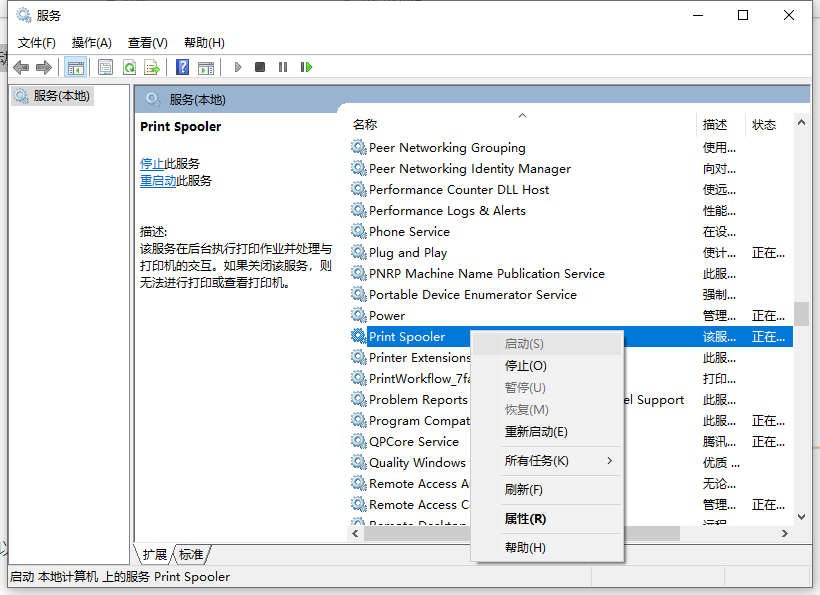820x595 pixels.
Task: Click the vertical scrollbar up arrow
Action: click(x=801, y=122)
